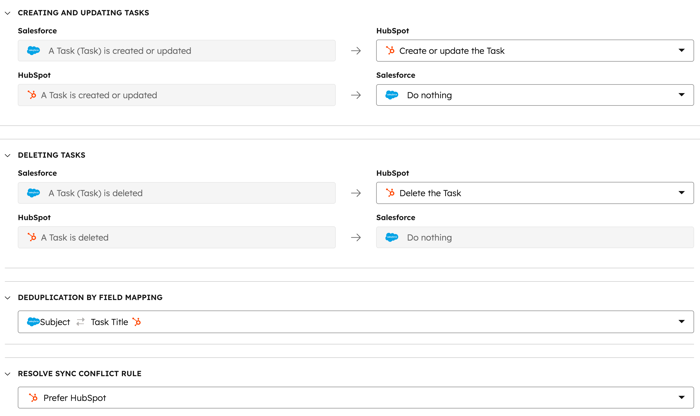Click the arrow after 'A Task is created or updated'
Viewport: 700px width, 416px height.
point(356,95)
